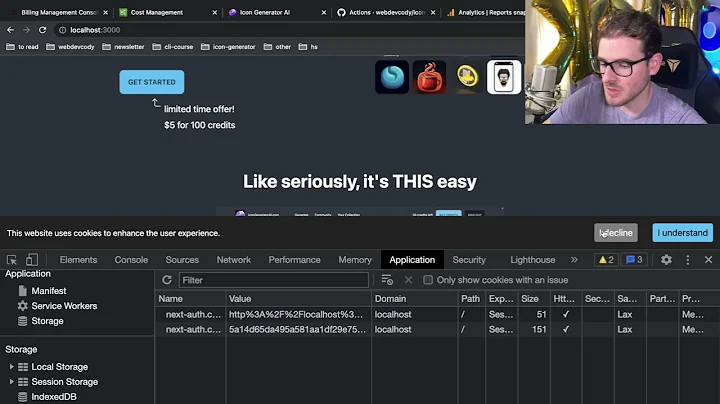Switch to the Elements tab
The image size is (720, 404).
point(79,260)
